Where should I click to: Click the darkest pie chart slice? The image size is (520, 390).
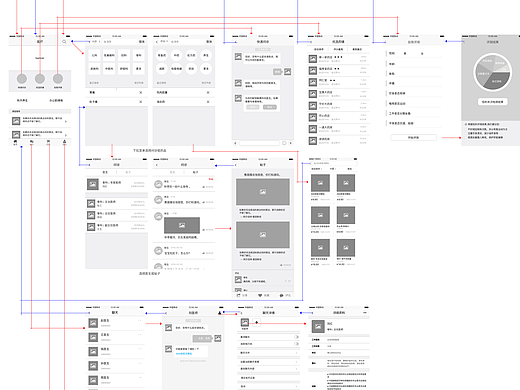(x=497, y=81)
